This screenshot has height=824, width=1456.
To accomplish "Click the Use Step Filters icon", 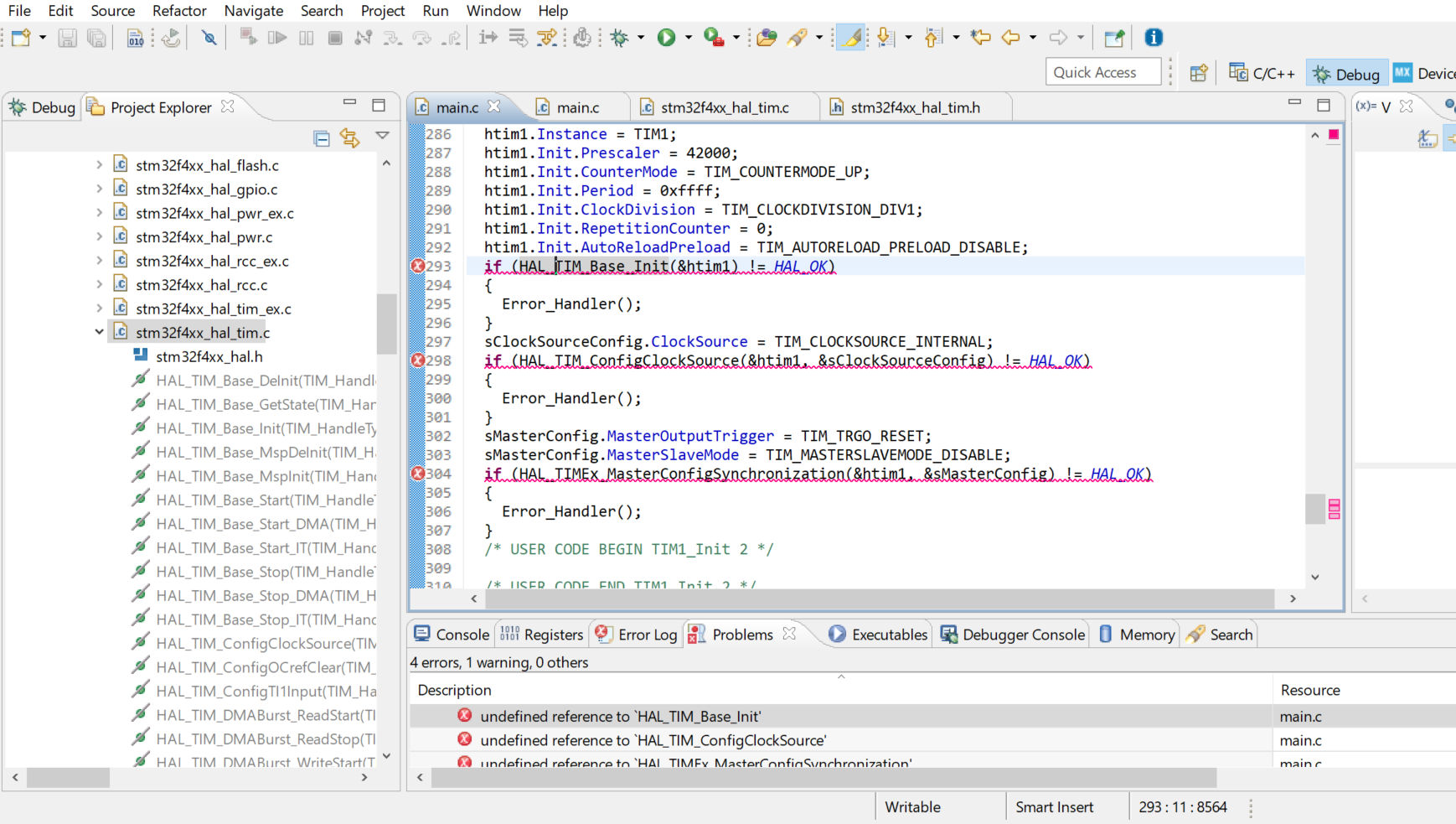I will coord(547,38).
